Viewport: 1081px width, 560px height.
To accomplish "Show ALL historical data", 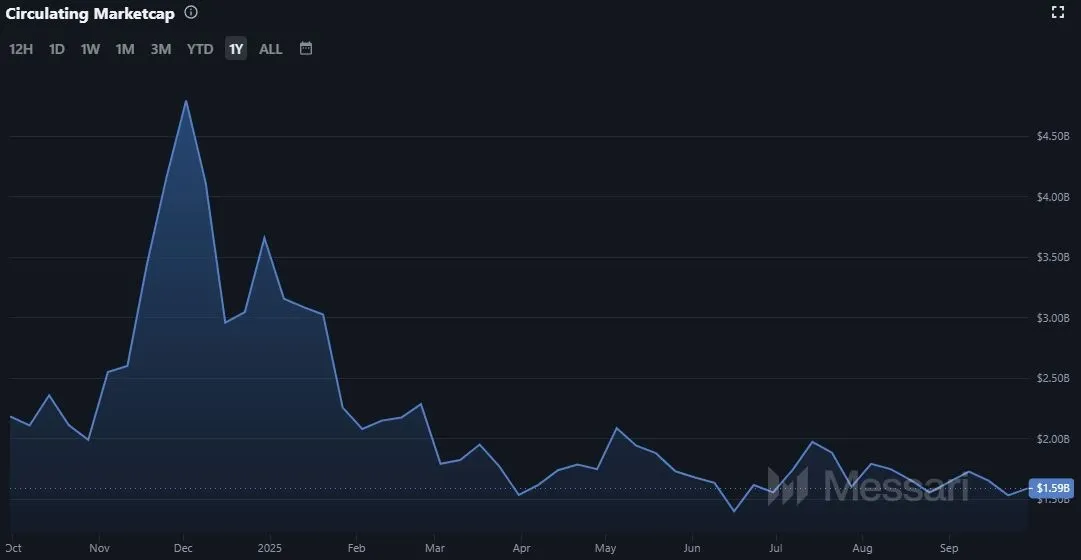I will point(271,49).
